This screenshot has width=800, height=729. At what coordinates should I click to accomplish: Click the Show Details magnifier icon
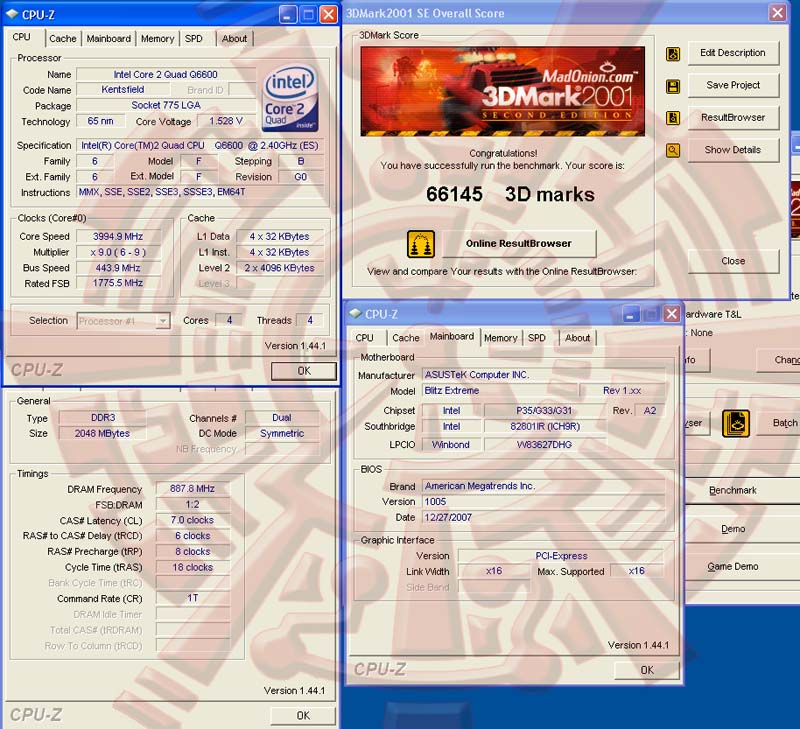tap(673, 150)
